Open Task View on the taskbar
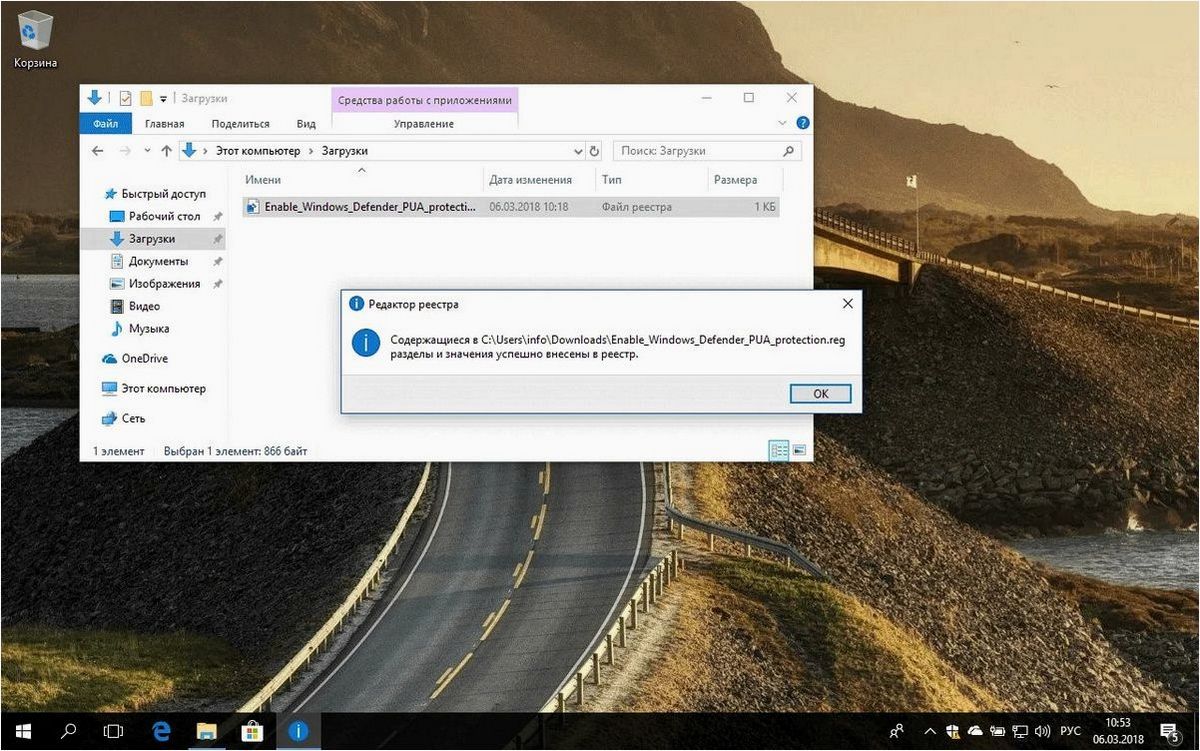1200x751 pixels. coord(114,731)
